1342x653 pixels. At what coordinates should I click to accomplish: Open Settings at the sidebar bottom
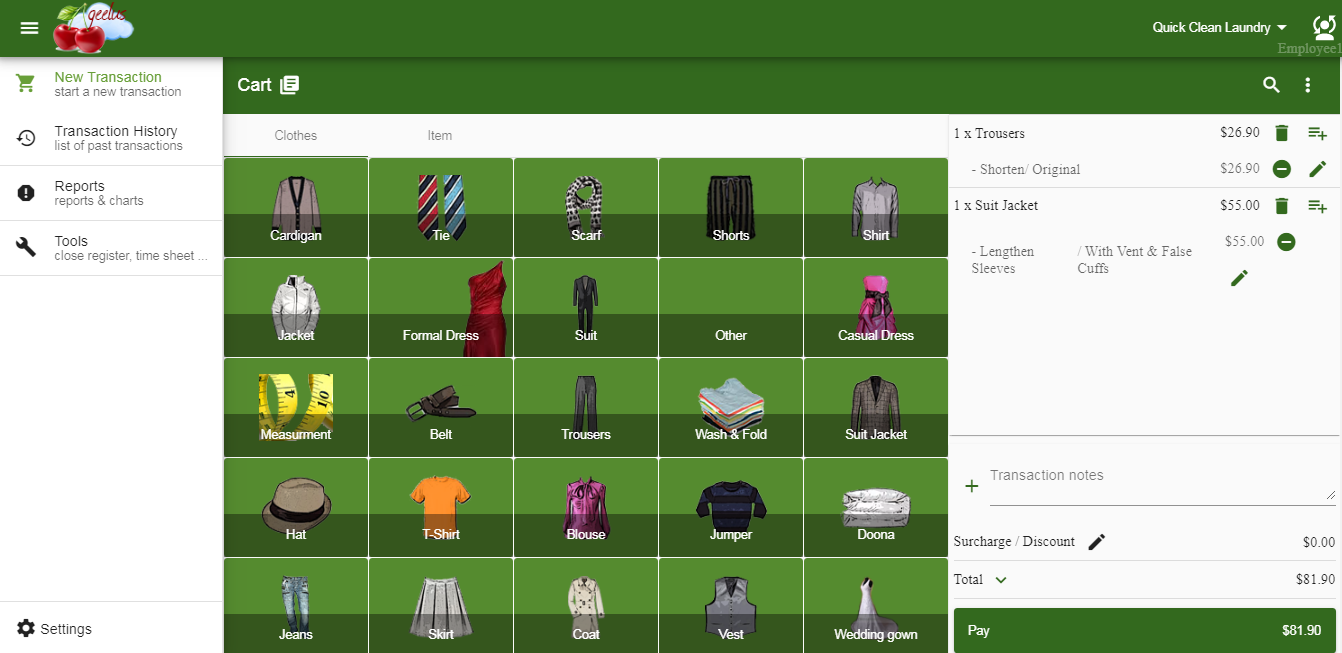[x=55, y=629]
